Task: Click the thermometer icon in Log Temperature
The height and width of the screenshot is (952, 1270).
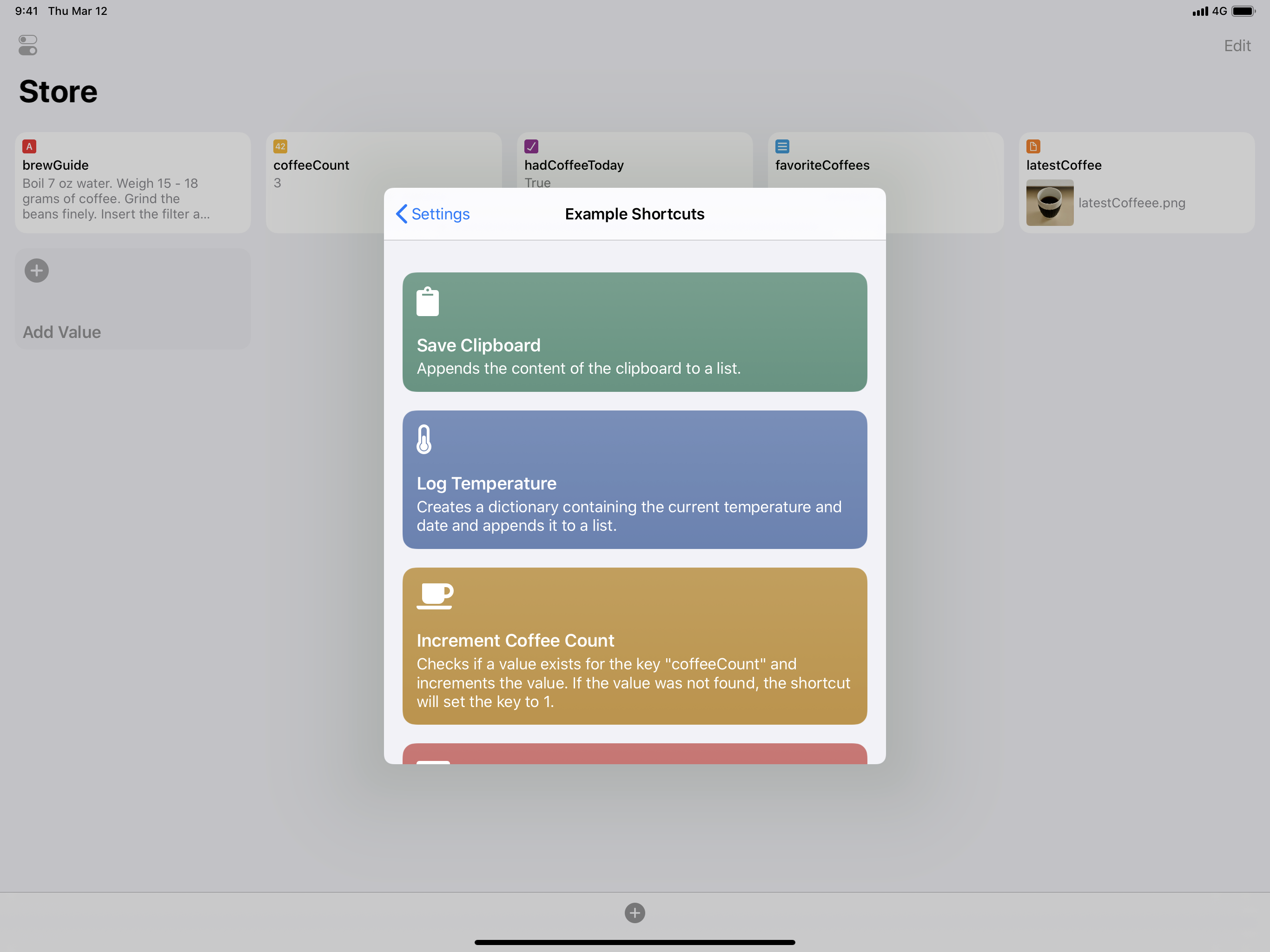Action: click(423, 439)
